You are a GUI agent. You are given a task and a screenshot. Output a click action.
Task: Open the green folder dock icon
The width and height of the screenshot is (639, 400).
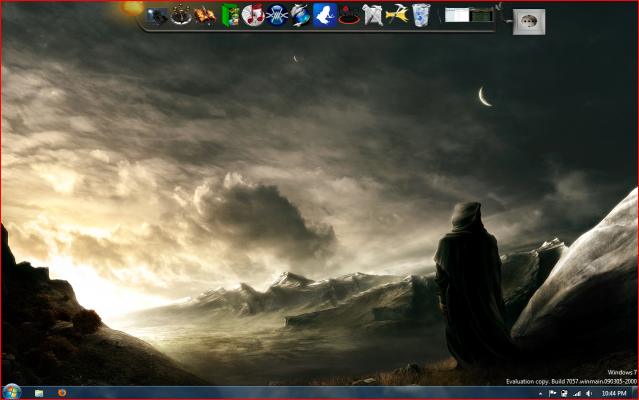click(230, 15)
